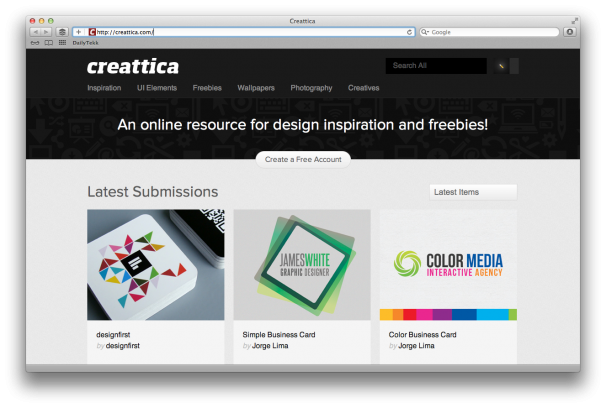Click the design inspiration tagline text

[303, 125]
